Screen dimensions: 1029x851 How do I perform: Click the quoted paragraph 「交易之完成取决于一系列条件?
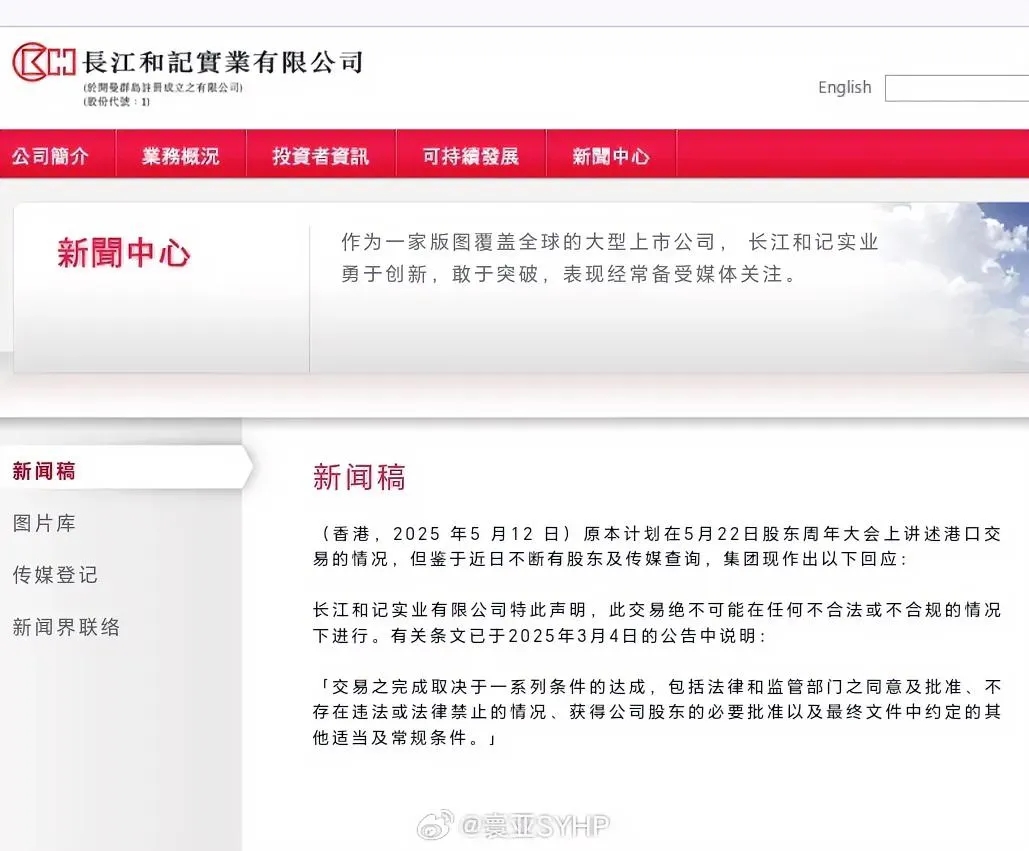tap(656, 712)
